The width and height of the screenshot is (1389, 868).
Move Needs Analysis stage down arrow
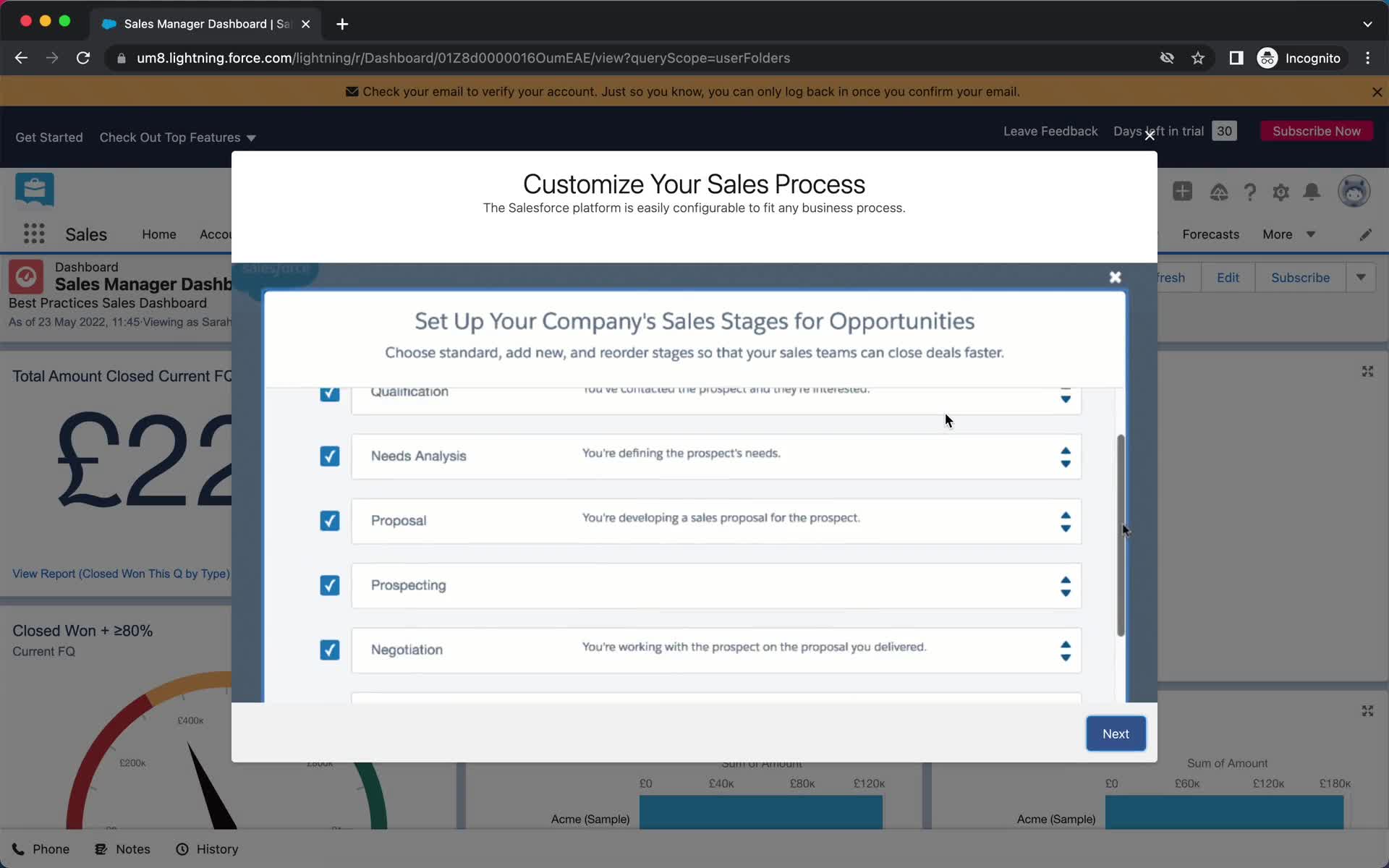1066,464
